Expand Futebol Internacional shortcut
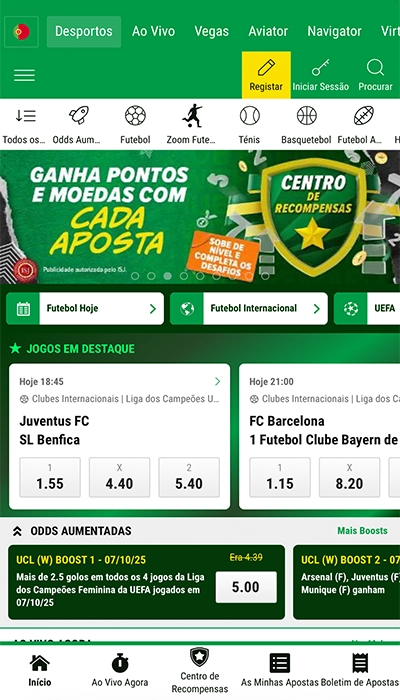This screenshot has width=400, height=700. [x=249, y=308]
